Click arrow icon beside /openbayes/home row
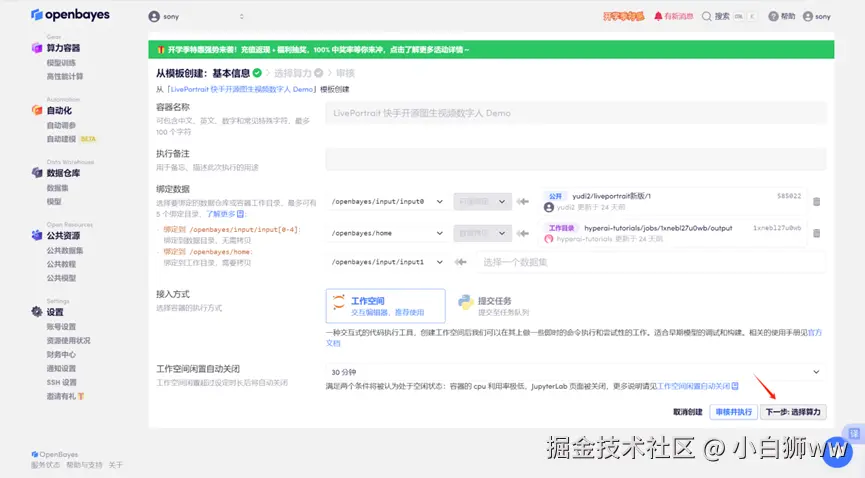Viewport: 865px width, 478px height. [x=522, y=233]
